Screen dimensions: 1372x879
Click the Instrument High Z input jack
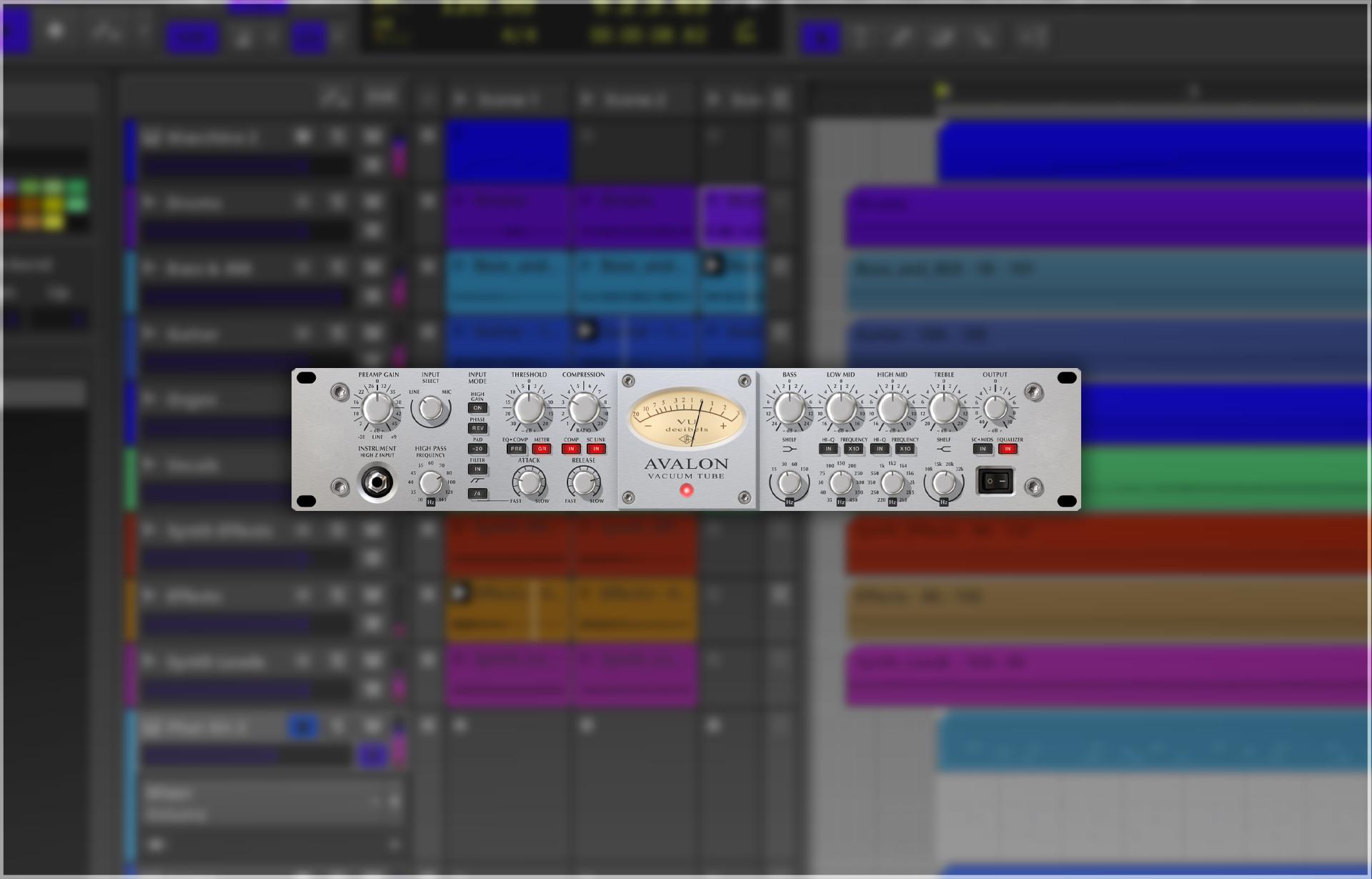coord(377,483)
